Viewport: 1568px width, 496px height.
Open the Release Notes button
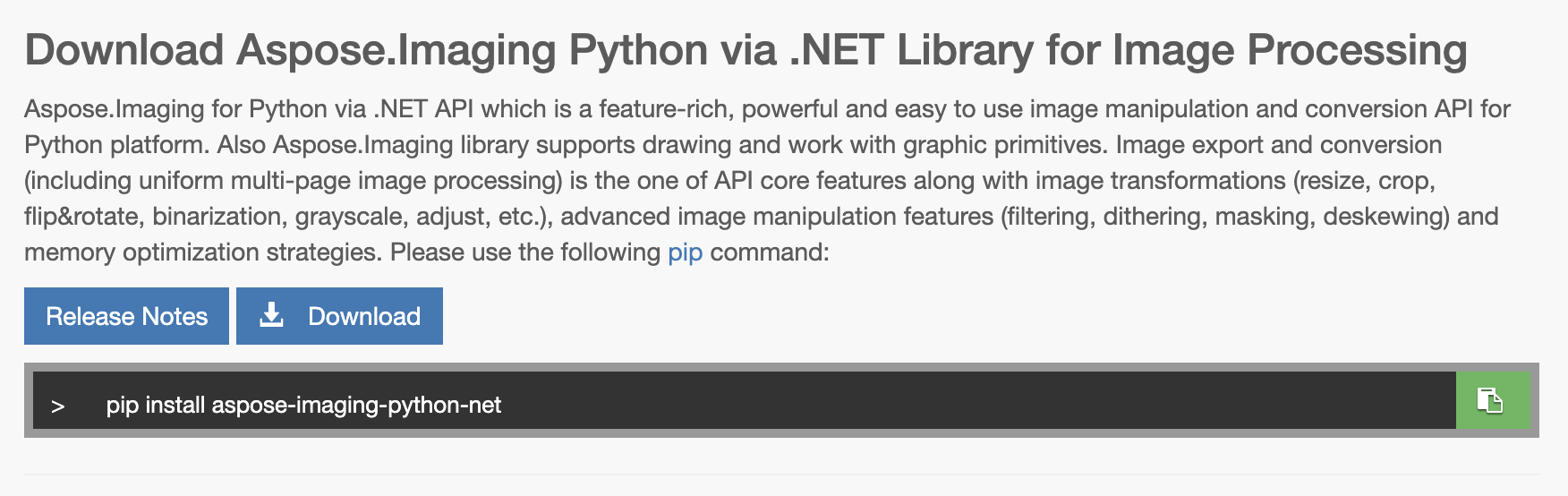tap(126, 316)
